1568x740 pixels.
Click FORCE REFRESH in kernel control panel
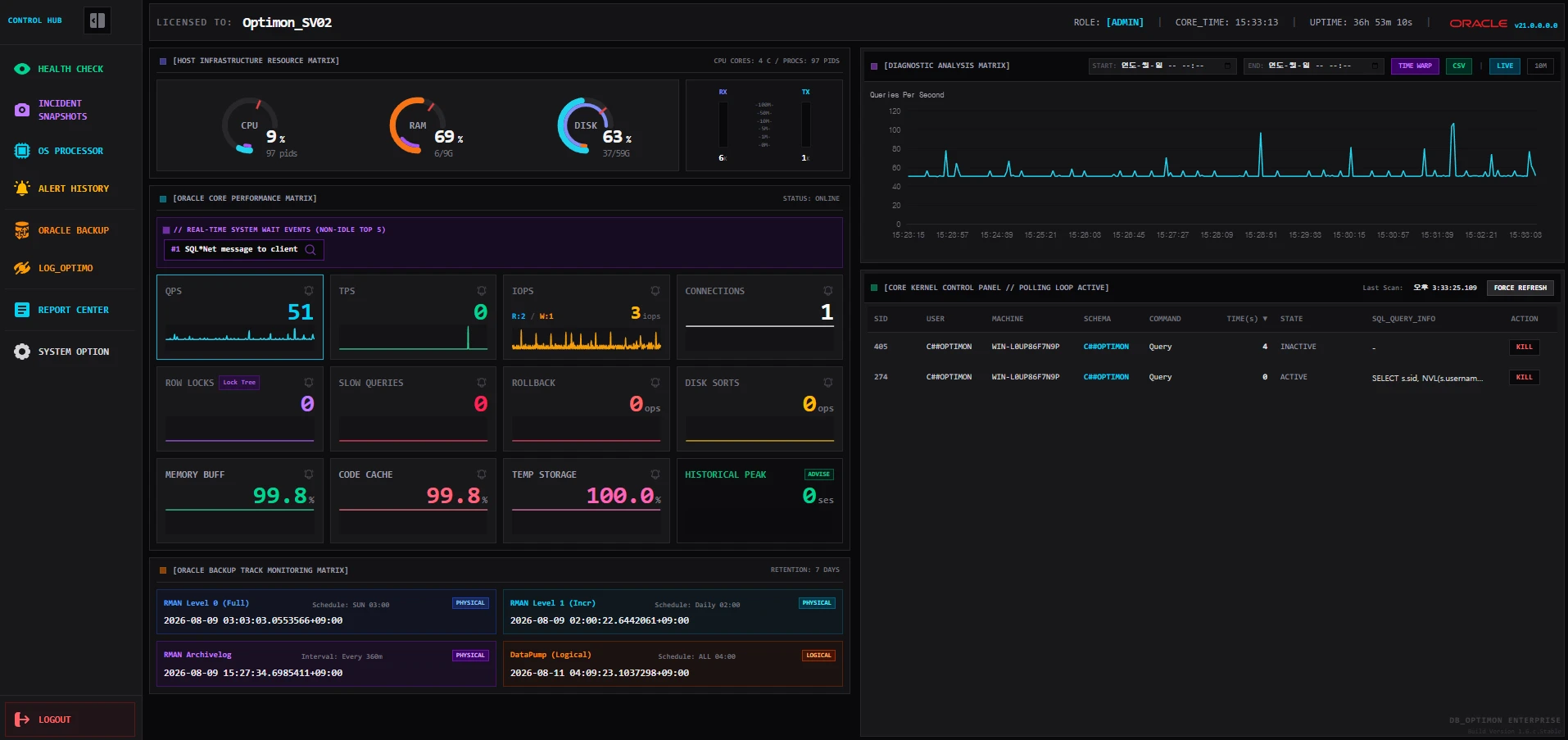(x=1520, y=288)
